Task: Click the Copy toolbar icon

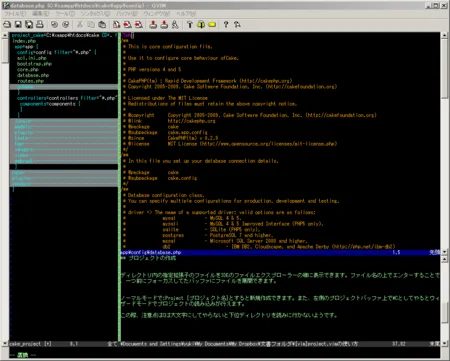Action: (91, 24)
